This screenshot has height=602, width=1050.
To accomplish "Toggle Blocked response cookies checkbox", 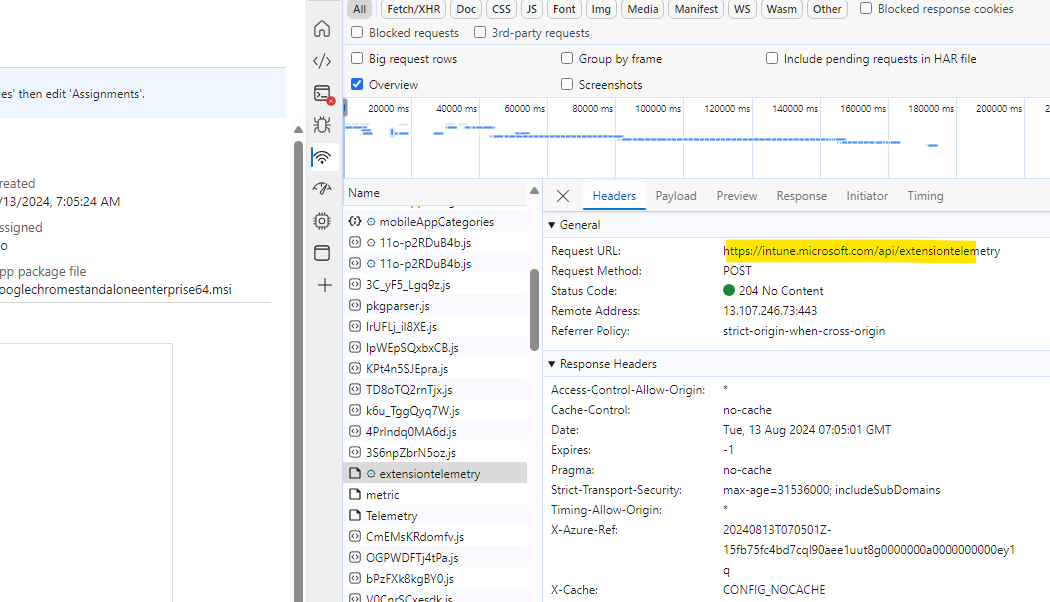I will pyautogui.click(x=866, y=8).
